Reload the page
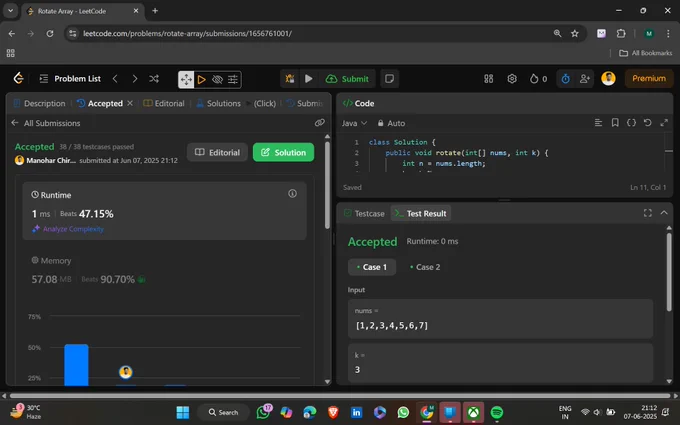The width and height of the screenshot is (680, 425). [50, 33]
